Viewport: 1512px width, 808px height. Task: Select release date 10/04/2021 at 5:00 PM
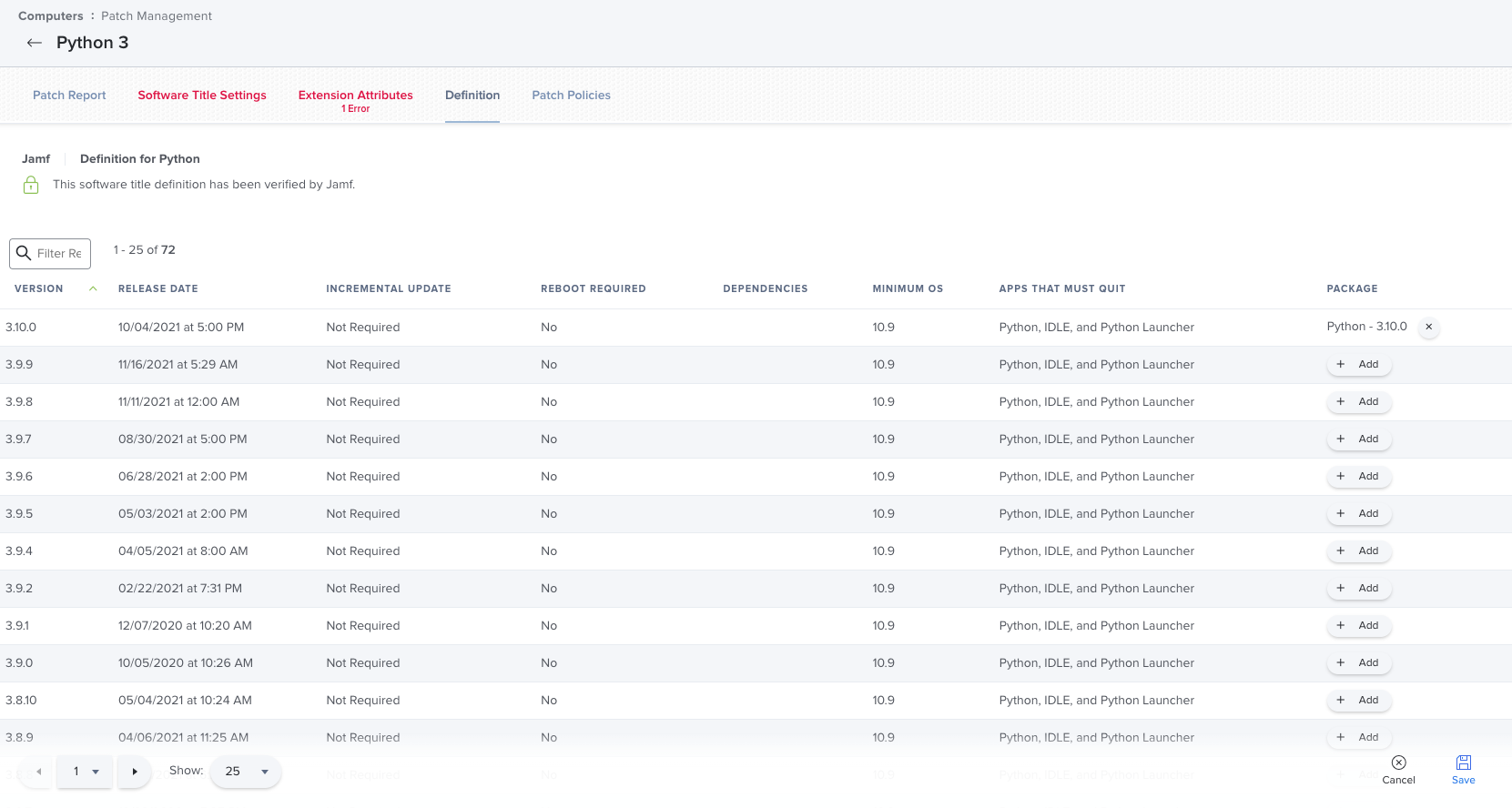point(181,327)
